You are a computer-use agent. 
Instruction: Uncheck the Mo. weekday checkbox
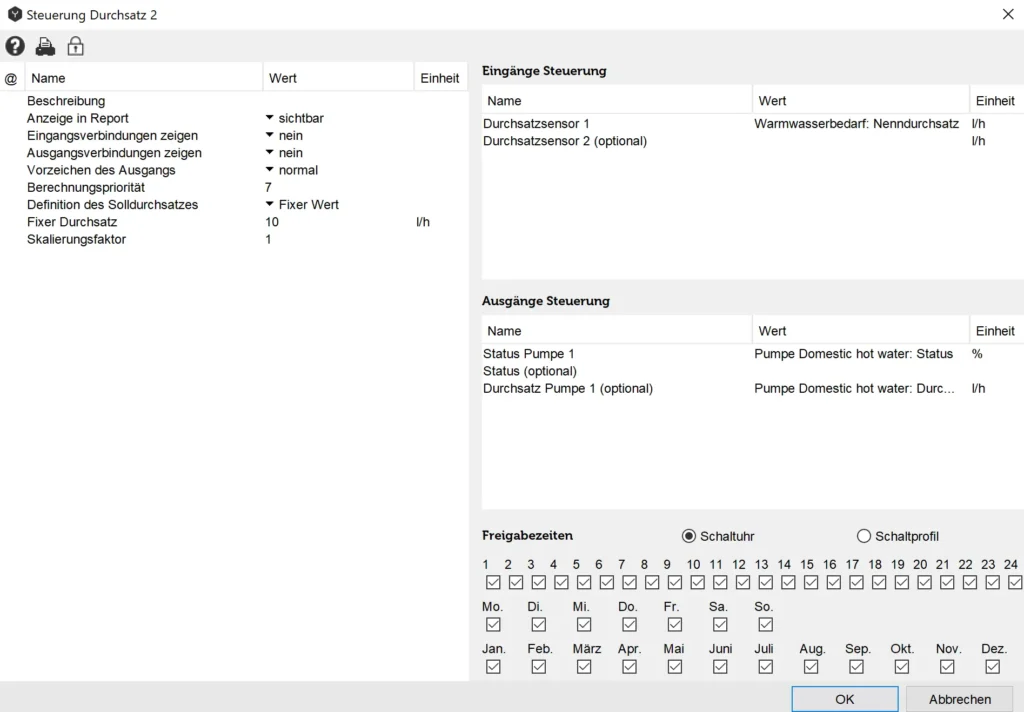[x=493, y=624]
